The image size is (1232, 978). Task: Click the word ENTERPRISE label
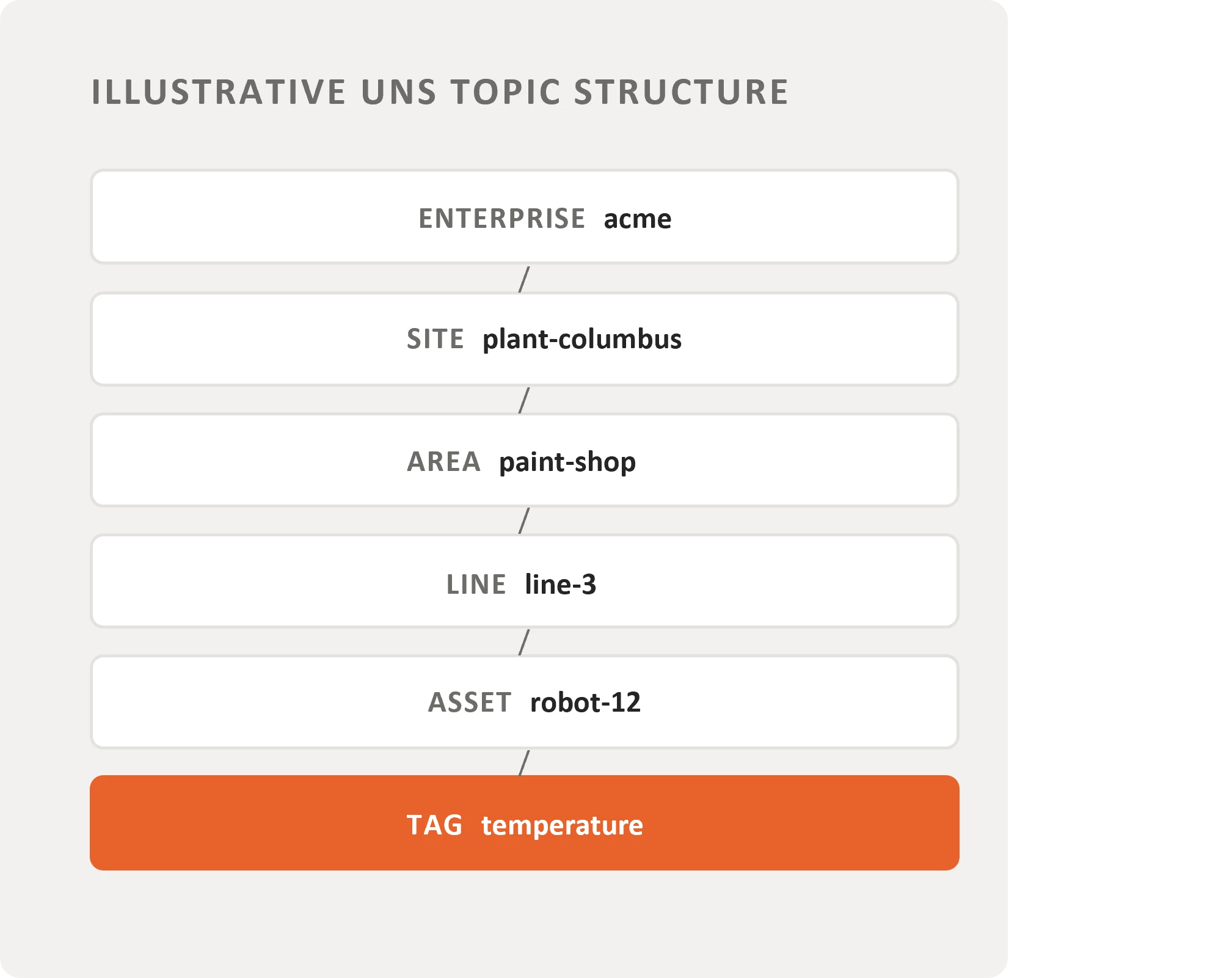(x=501, y=219)
